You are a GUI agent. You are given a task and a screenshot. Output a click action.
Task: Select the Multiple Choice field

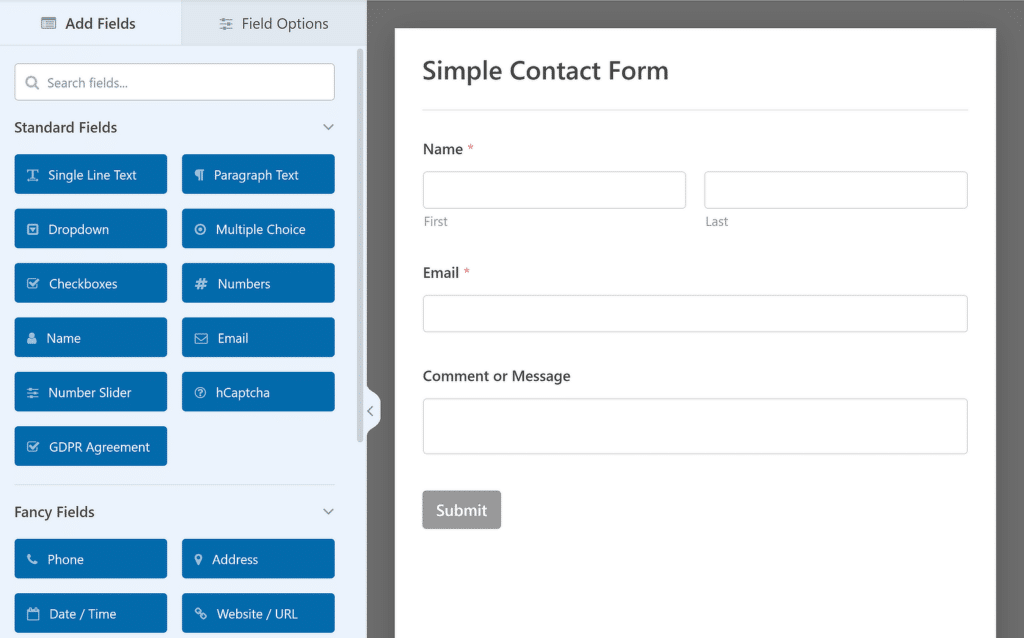(258, 228)
